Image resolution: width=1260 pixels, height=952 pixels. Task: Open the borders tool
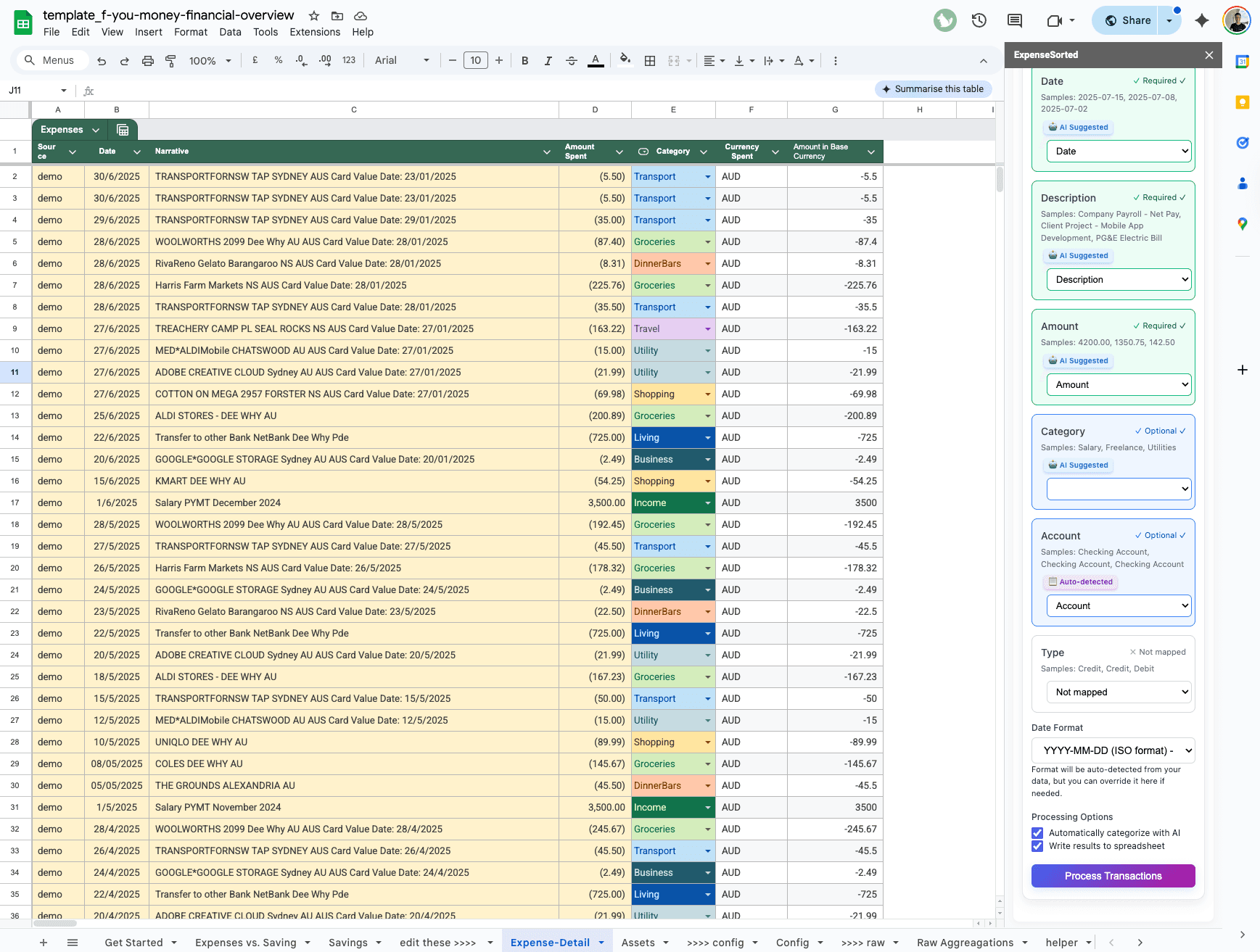pyautogui.click(x=650, y=61)
